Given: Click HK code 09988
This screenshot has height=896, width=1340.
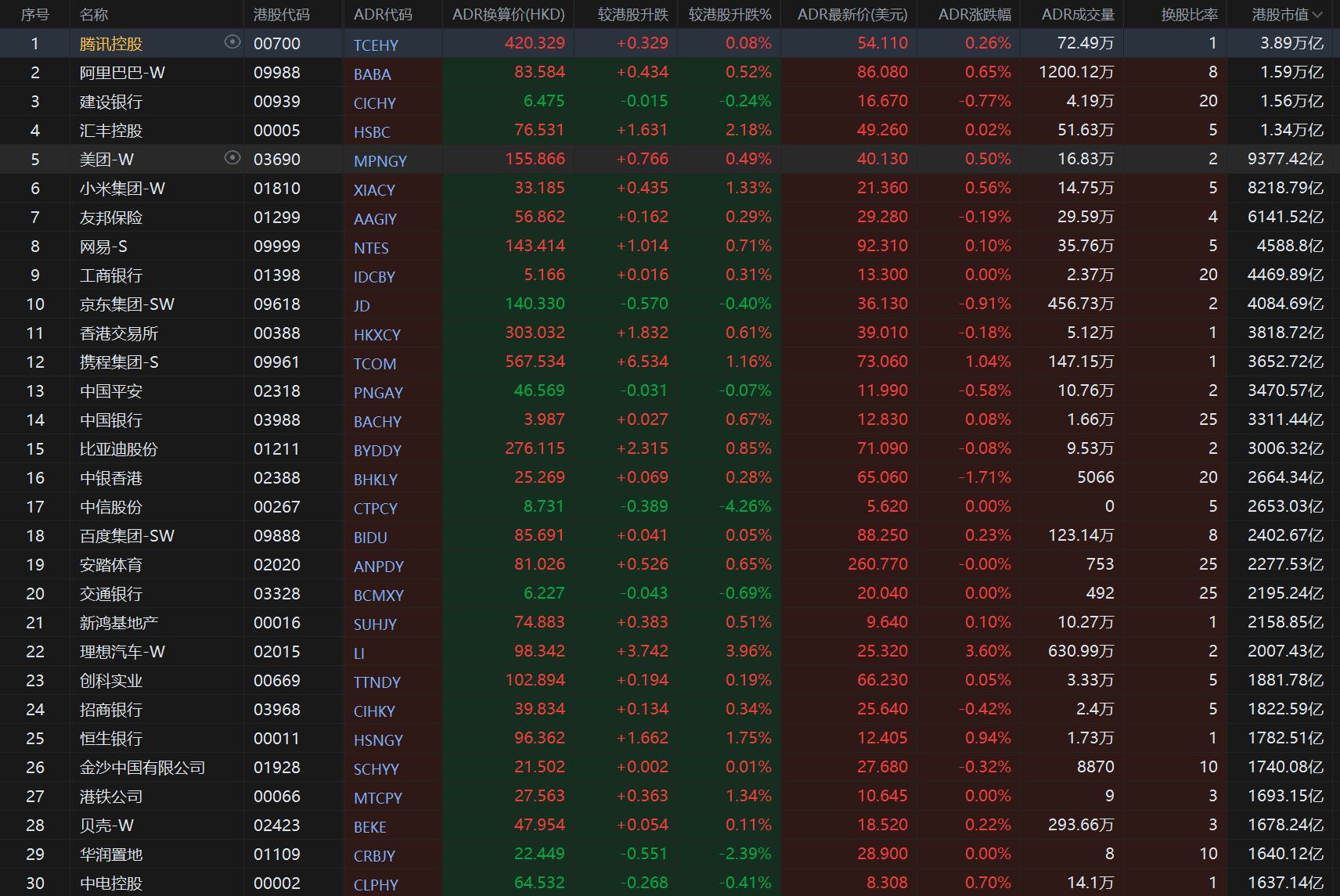Looking at the screenshot, I should pyautogui.click(x=277, y=73).
